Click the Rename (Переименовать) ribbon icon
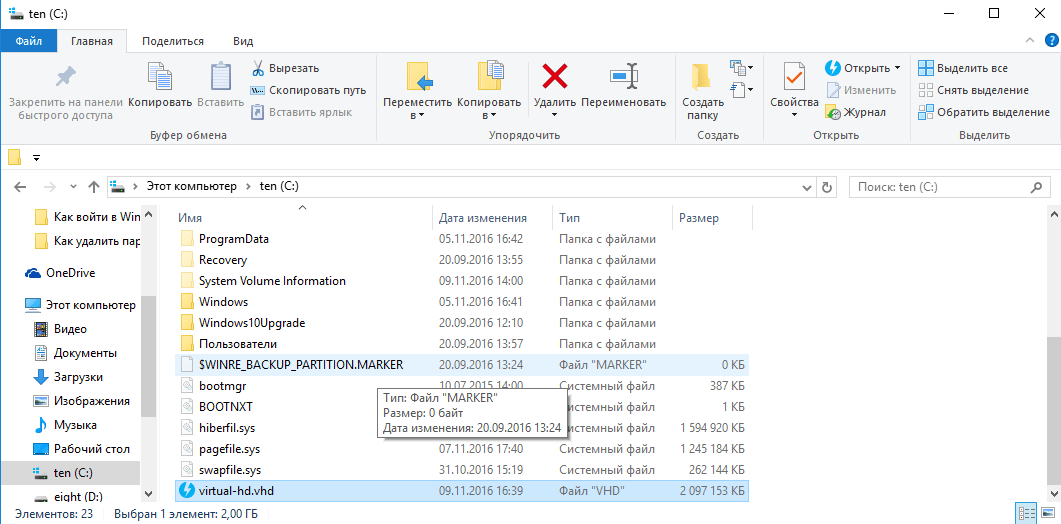 point(623,77)
